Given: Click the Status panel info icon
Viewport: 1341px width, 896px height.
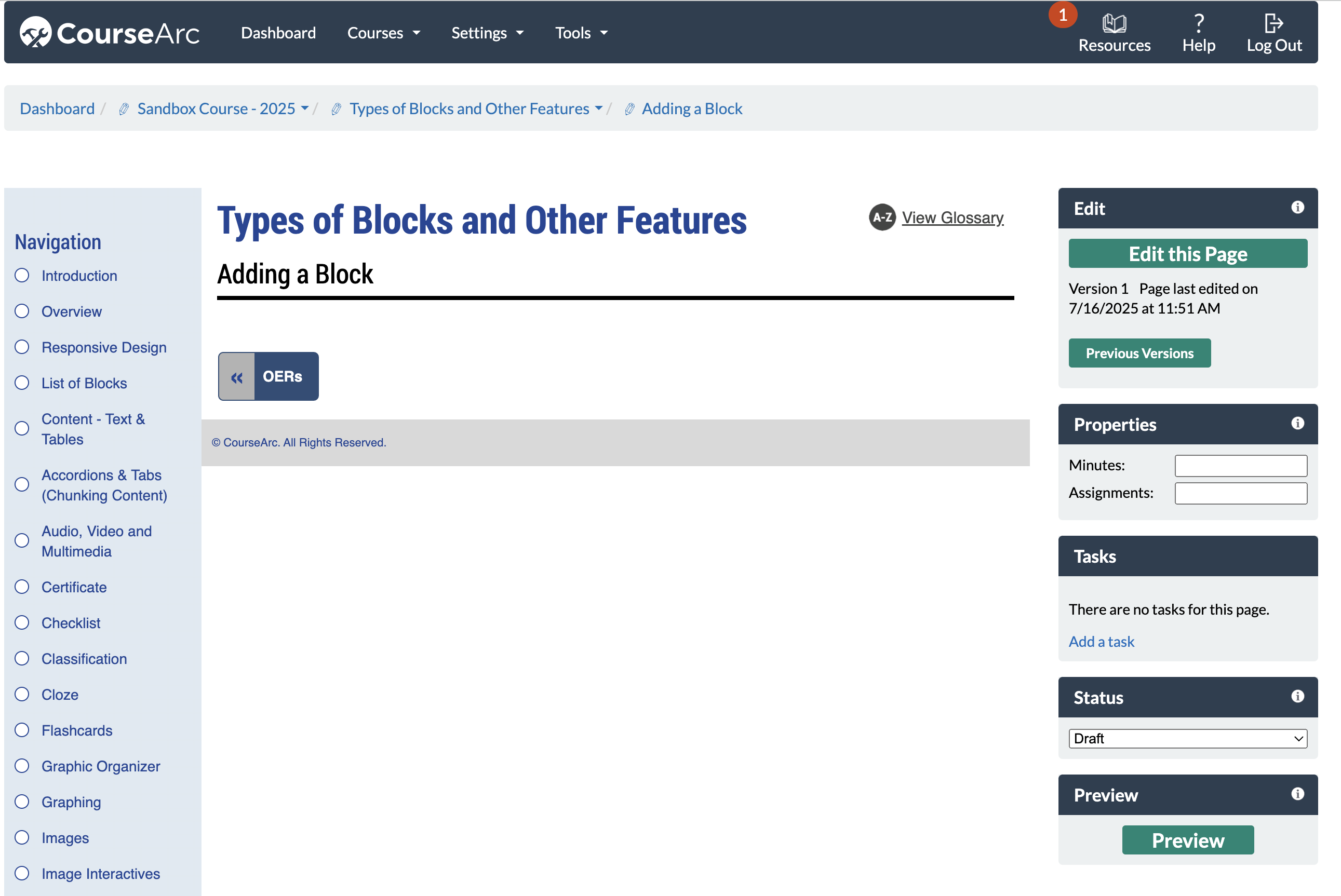Looking at the screenshot, I should click(x=1297, y=697).
